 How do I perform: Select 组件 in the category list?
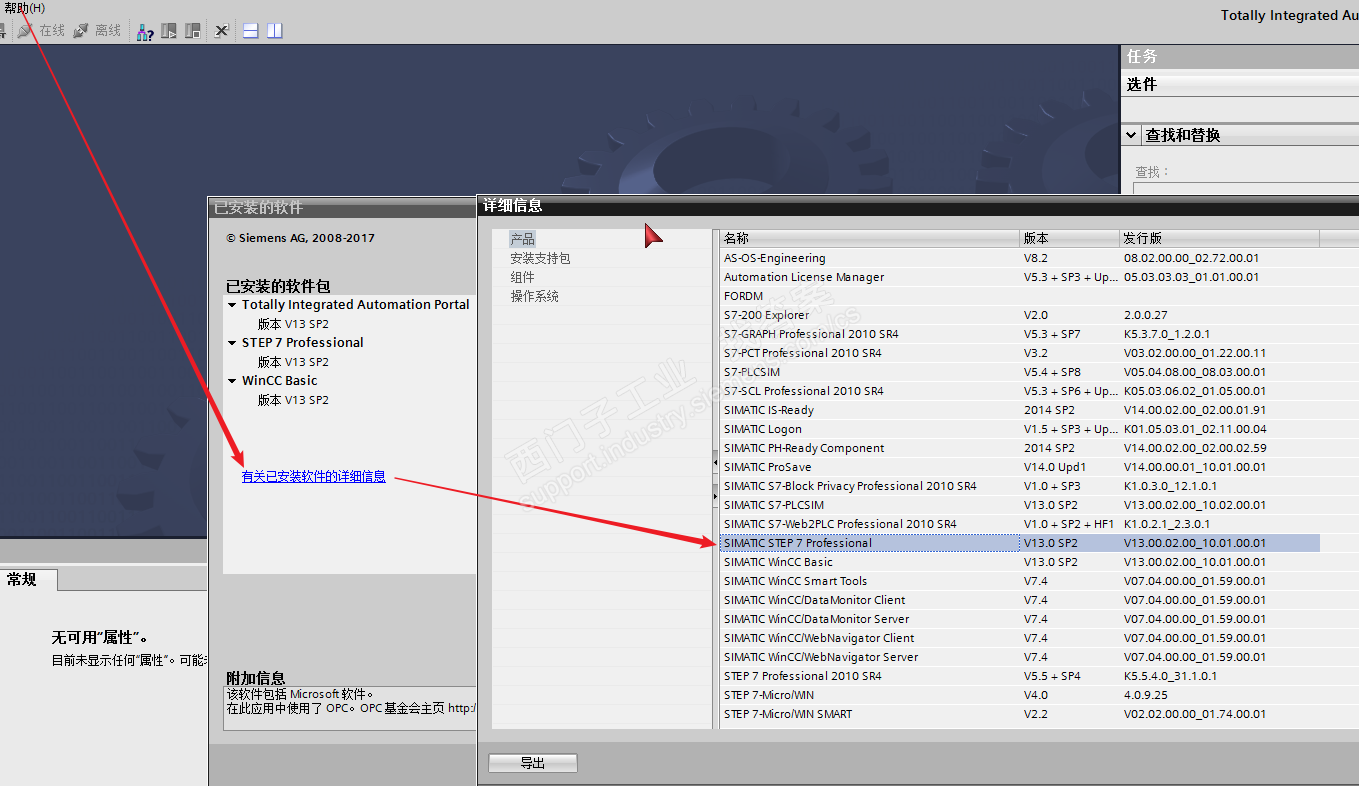[523, 277]
